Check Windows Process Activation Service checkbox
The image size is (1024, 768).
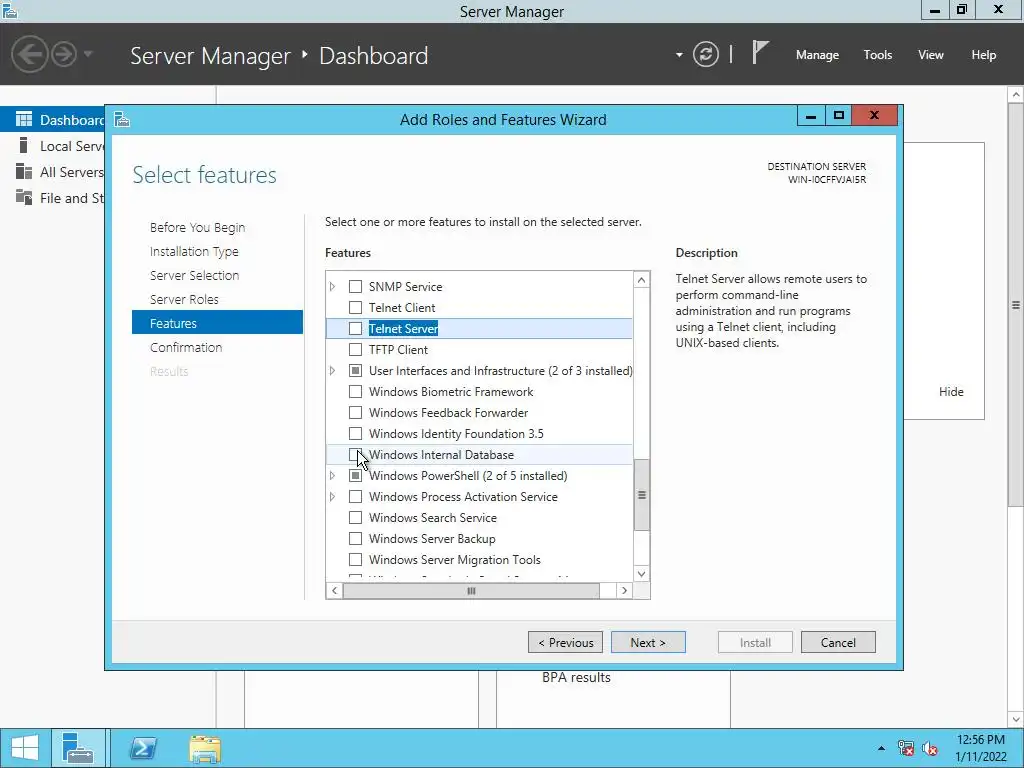[355, 496]
